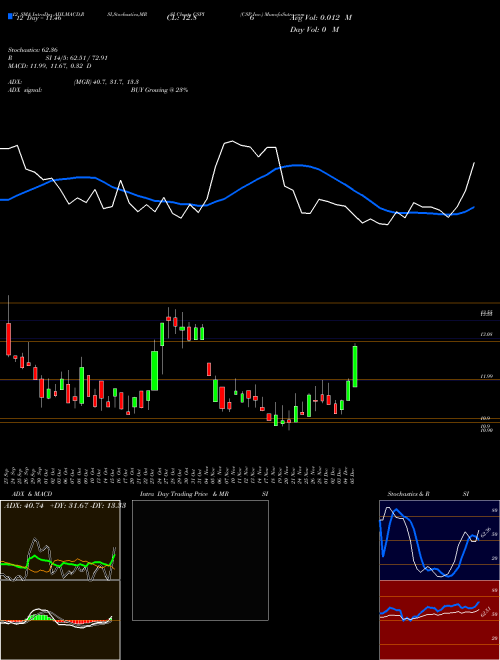
Task: Click the 'Stochastics & R' panel title
Action: [x=408, y=494]
